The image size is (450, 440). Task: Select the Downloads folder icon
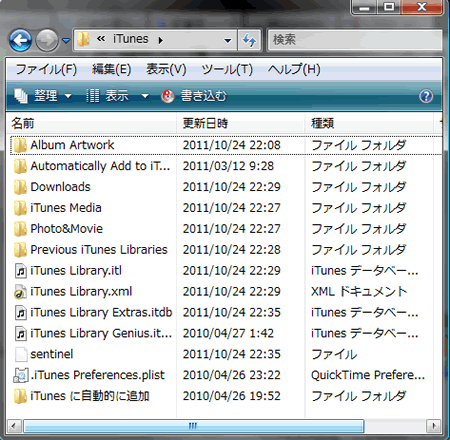tap(20, 187)
